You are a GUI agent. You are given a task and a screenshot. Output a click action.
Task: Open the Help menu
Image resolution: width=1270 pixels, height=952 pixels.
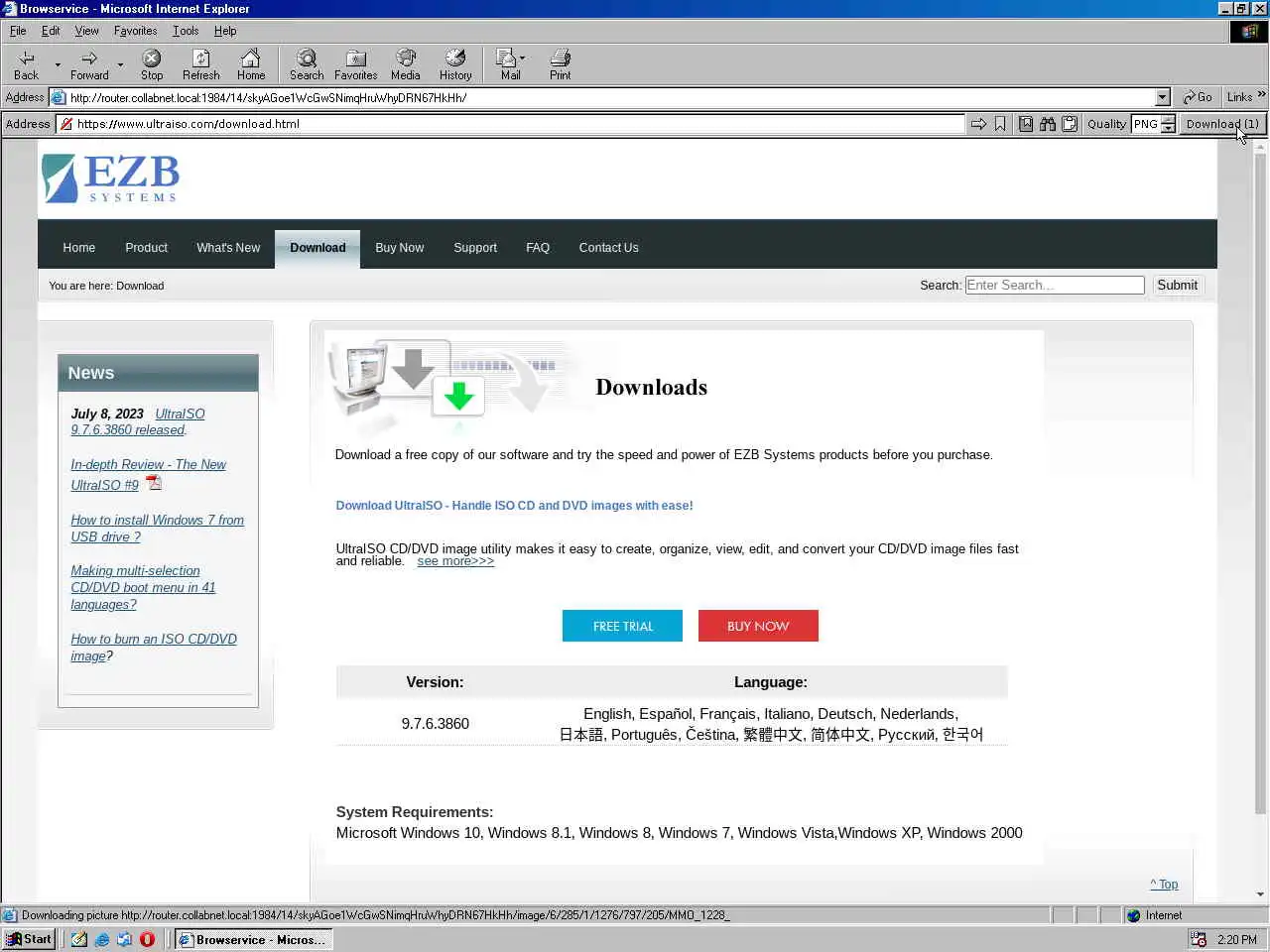coord(225,31)
